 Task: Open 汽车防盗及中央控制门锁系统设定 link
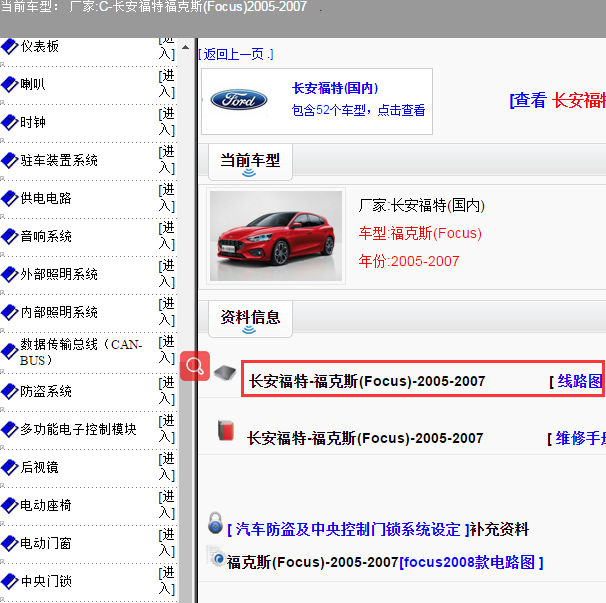(x=348, y=529)
